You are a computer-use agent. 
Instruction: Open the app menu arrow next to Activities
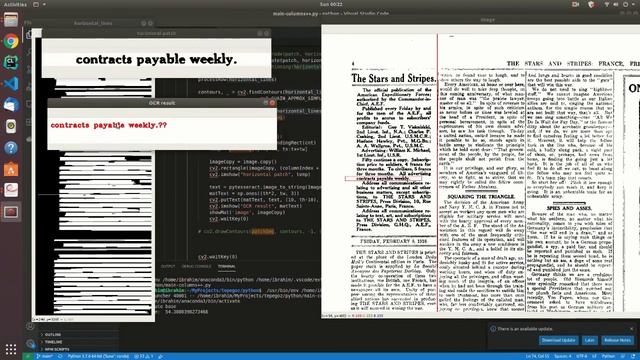44,4
